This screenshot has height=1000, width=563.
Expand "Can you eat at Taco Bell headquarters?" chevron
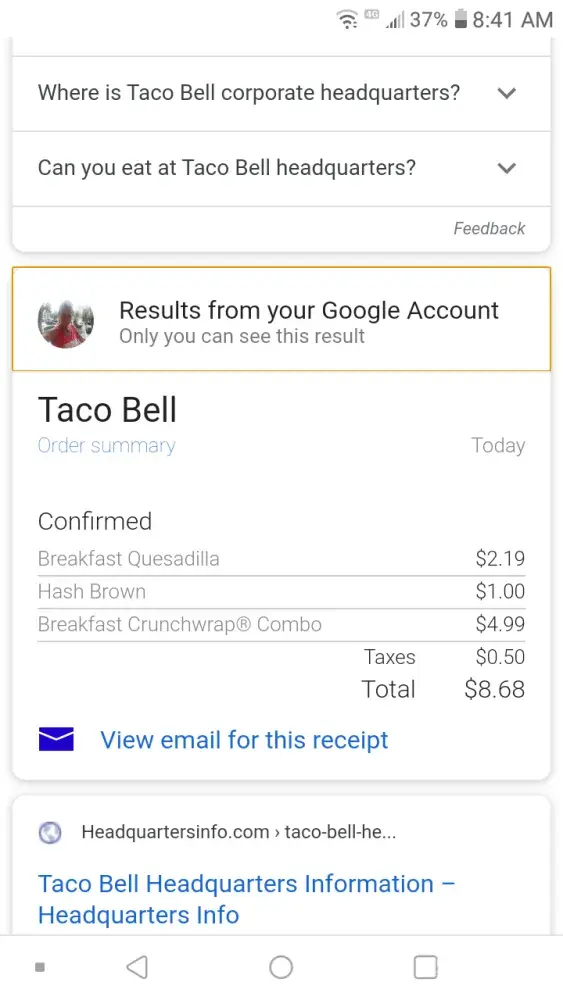tap(506, 168)
